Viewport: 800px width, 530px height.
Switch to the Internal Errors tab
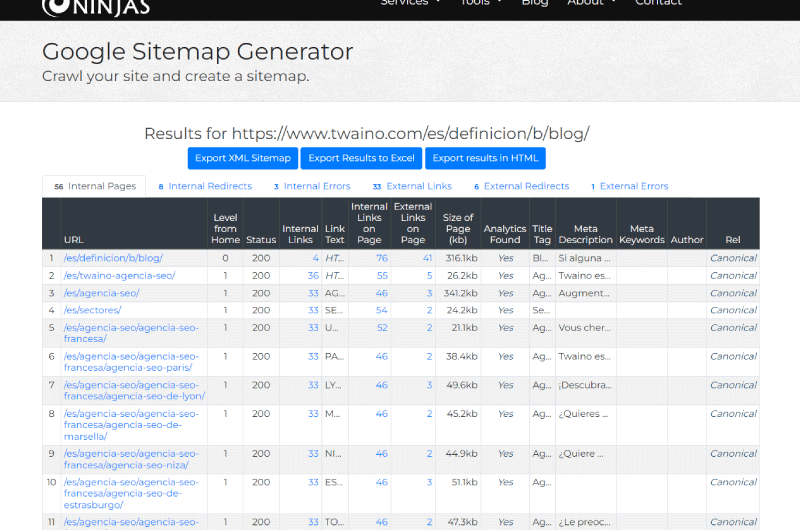point(312,186)
